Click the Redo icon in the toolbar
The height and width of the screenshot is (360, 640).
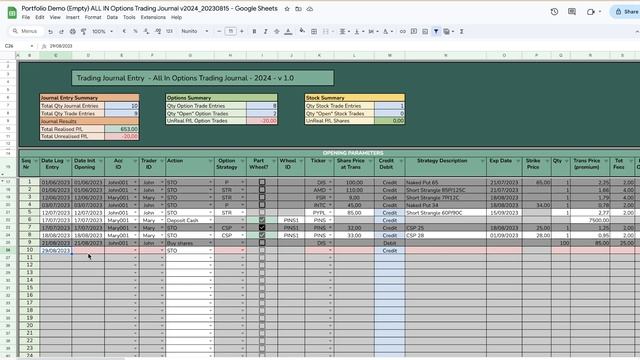click(61, 31)
